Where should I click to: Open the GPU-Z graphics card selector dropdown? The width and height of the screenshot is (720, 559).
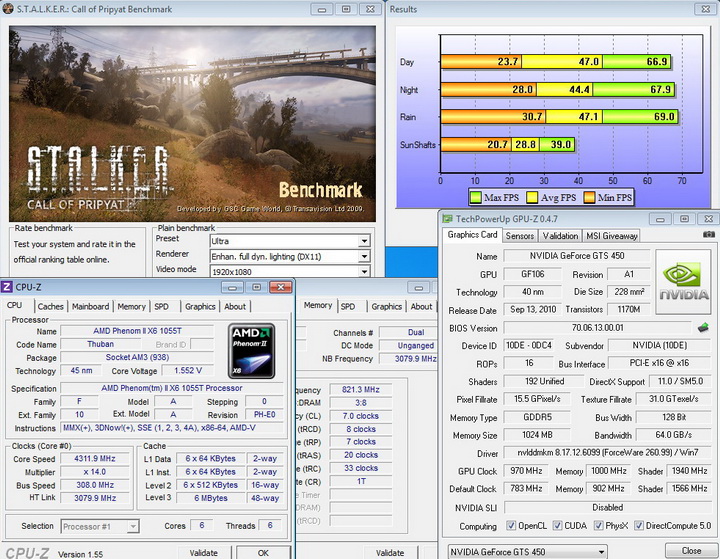tap(601, 552)
